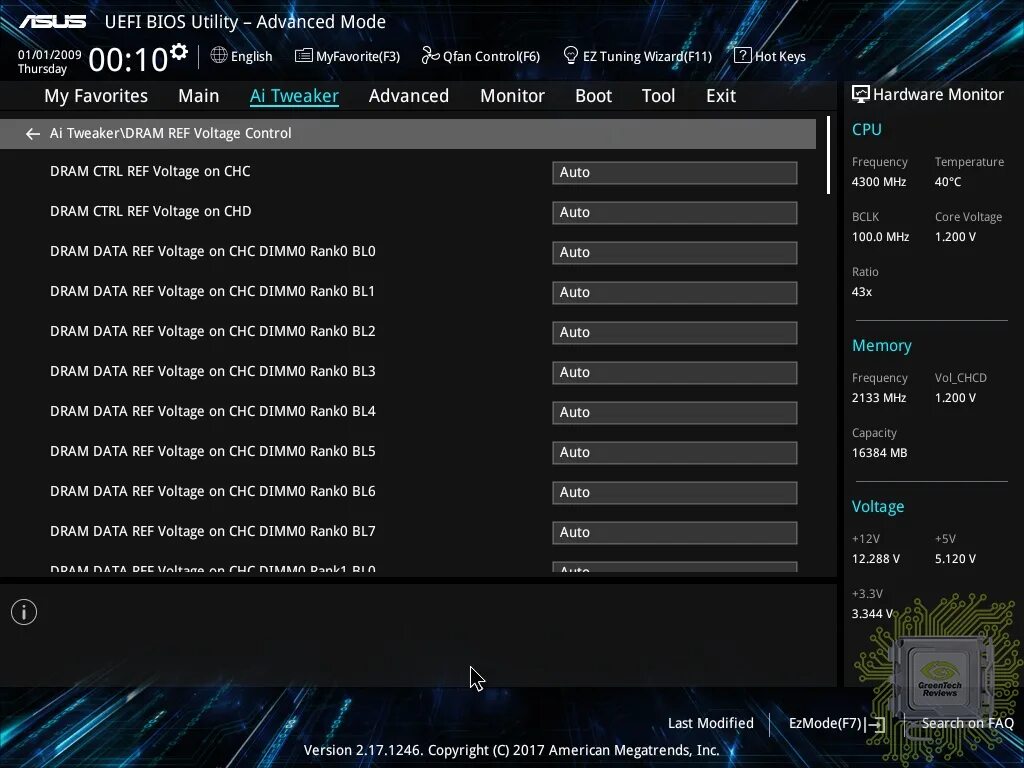Click Memory Frequency 2133 MHz value
1024x768 pixels.
pos(879,398)
